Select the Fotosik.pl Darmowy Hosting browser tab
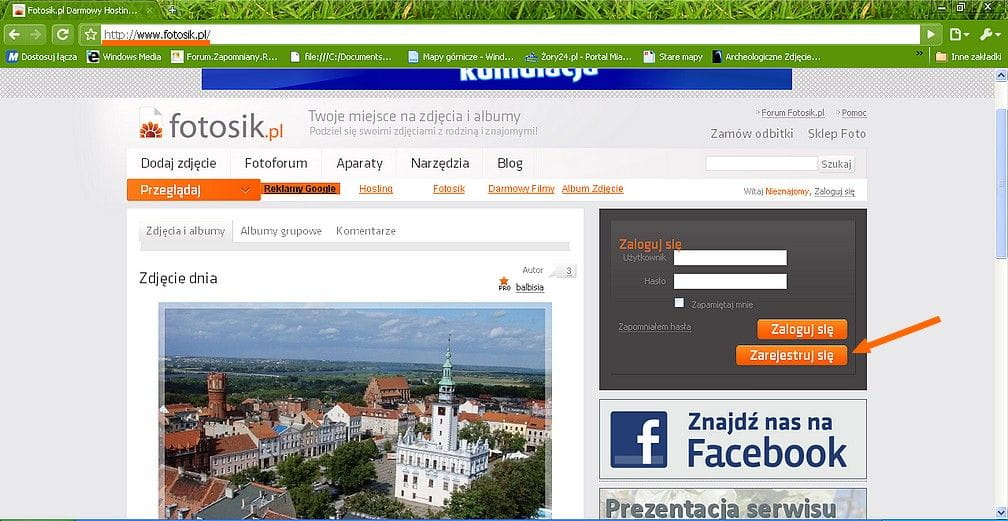This screenshot has width=1008, height=521. 82,10
